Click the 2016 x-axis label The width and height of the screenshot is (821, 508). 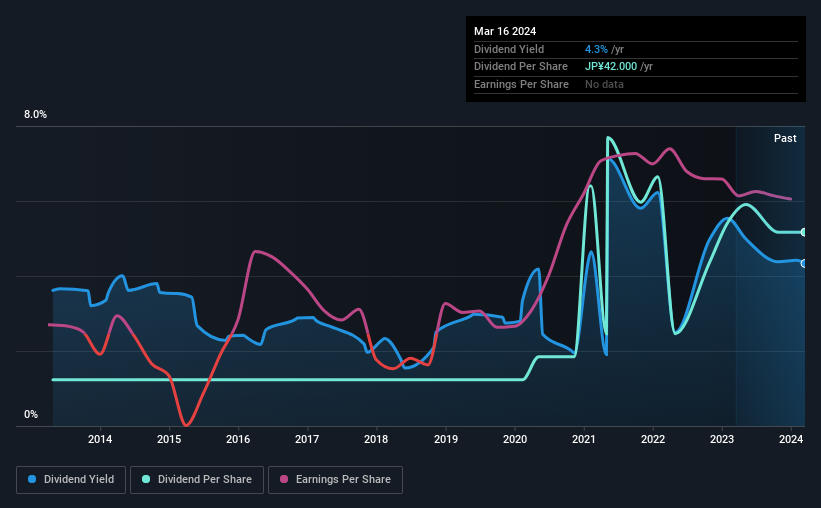coord(238,439)
